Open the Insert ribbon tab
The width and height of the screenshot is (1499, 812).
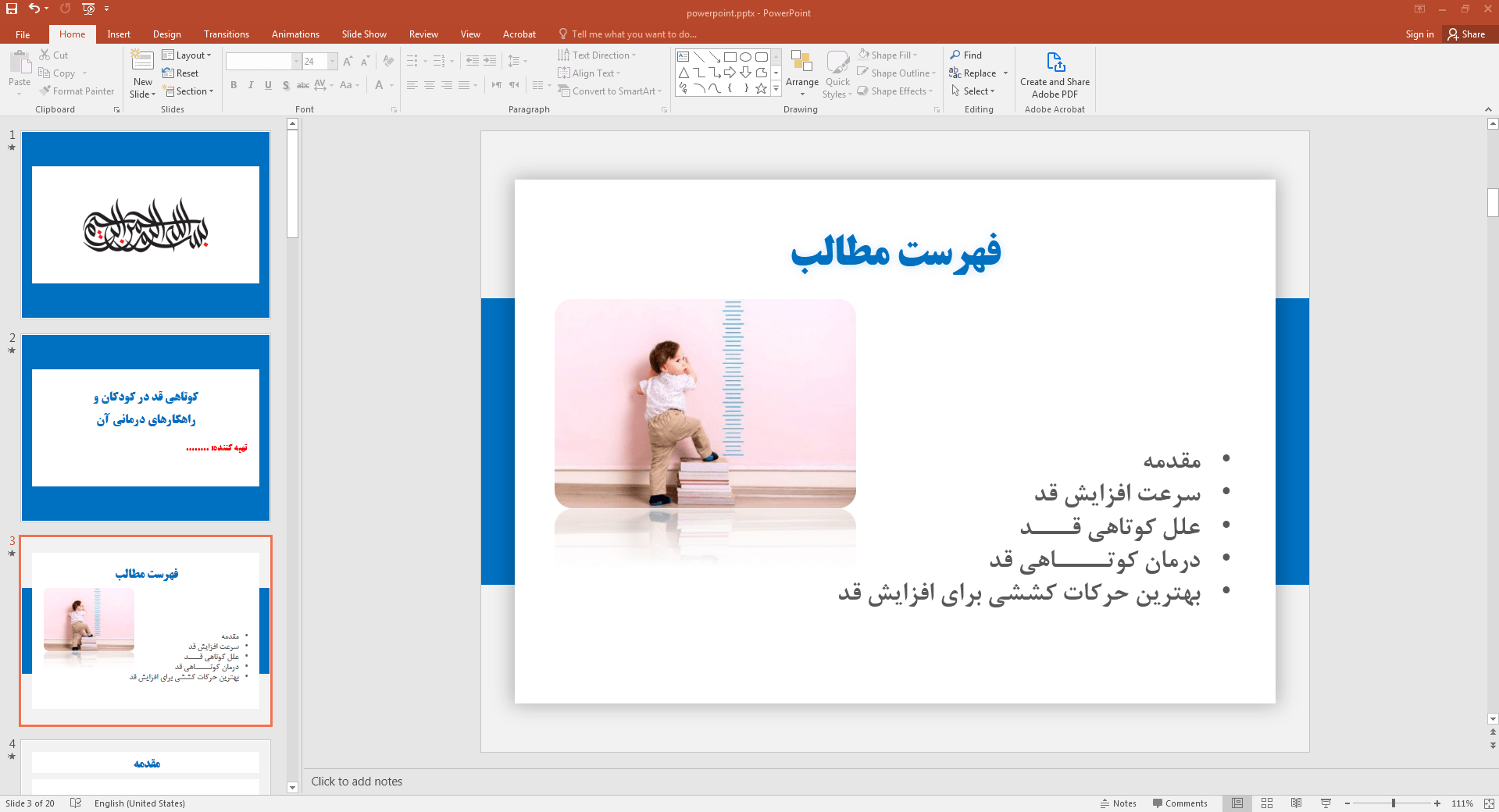tap(119, 34)
